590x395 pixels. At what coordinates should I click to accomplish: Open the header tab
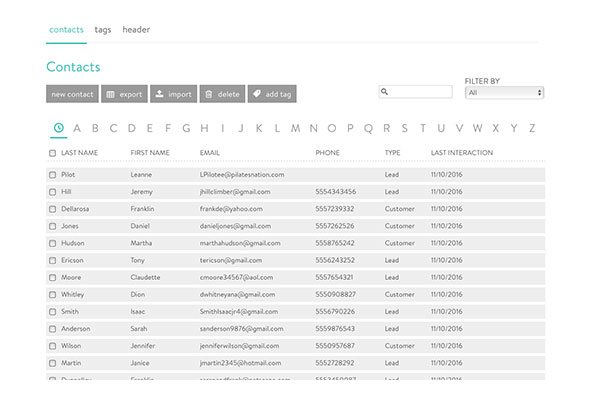coord(136,29)
